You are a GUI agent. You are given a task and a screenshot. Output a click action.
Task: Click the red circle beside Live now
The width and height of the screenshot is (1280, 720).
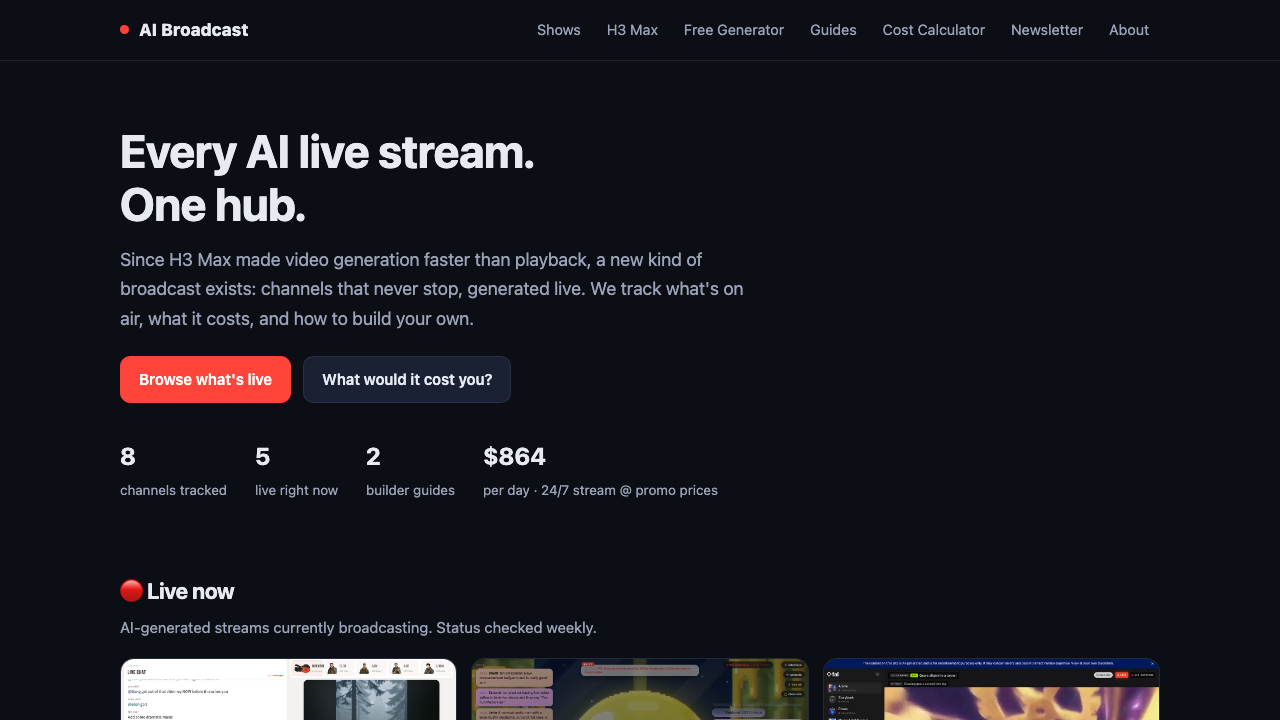pos(131,591)
